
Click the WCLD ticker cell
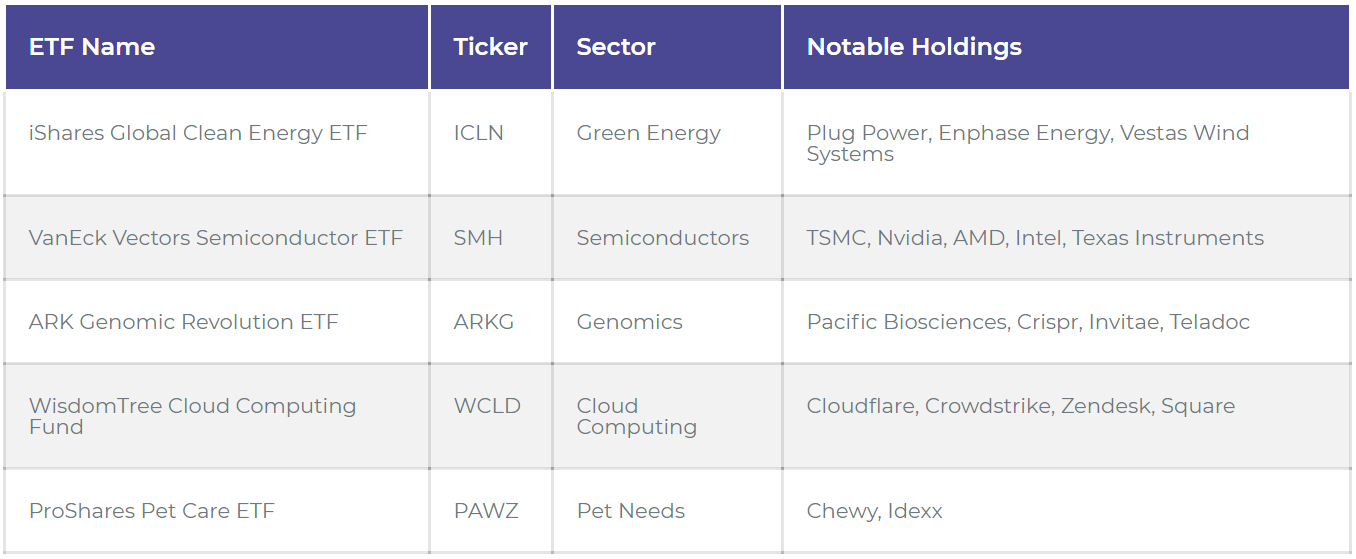tap(487, 406)
